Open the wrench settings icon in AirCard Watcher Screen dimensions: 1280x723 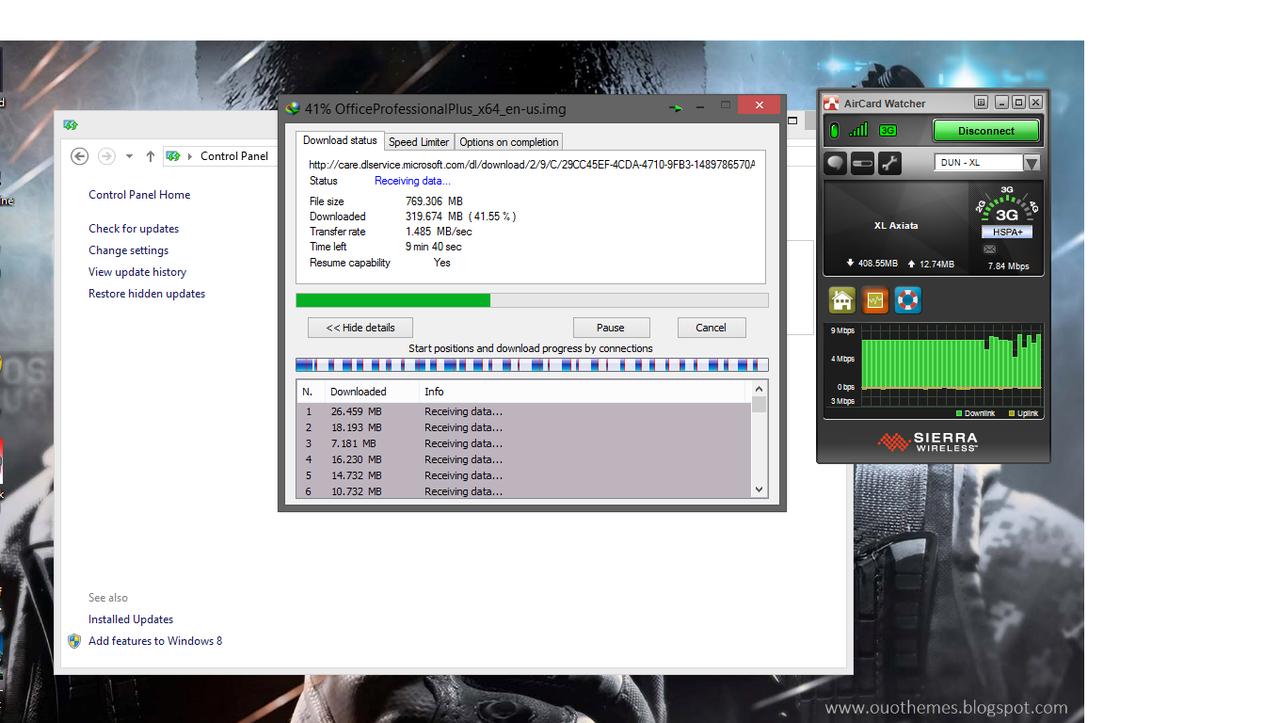(889, 163)
